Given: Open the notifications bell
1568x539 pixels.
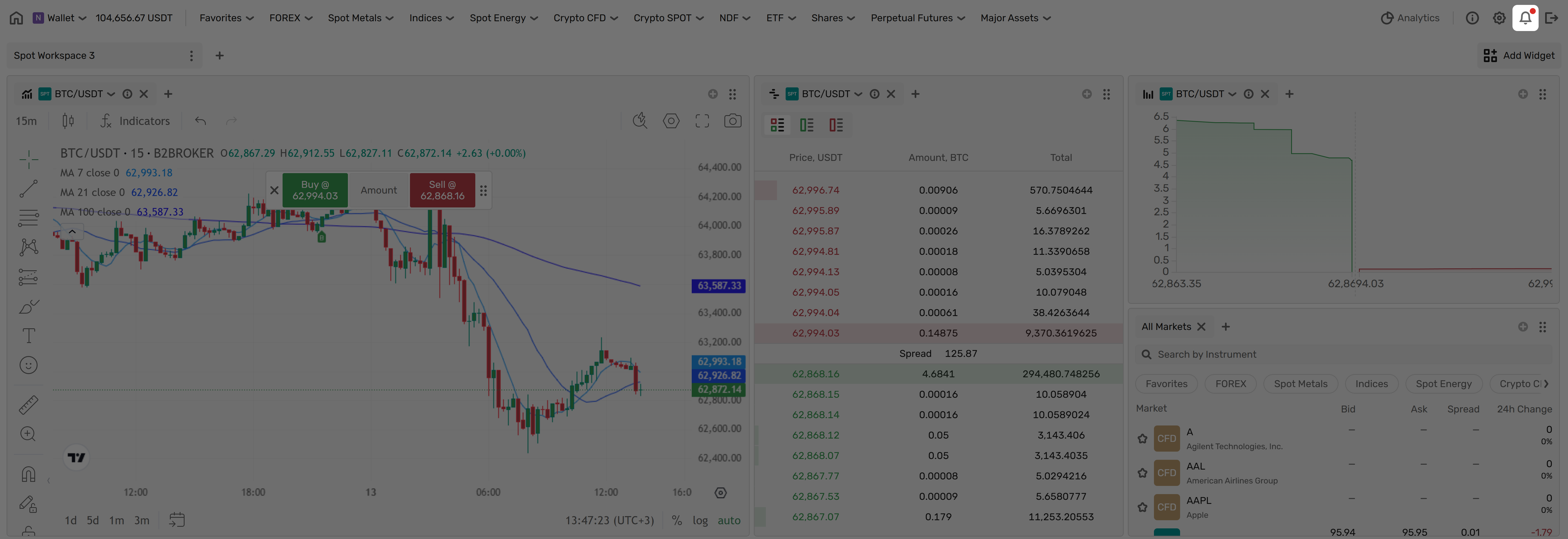Looking at the screenshot, I should [x=1525, y=18].
